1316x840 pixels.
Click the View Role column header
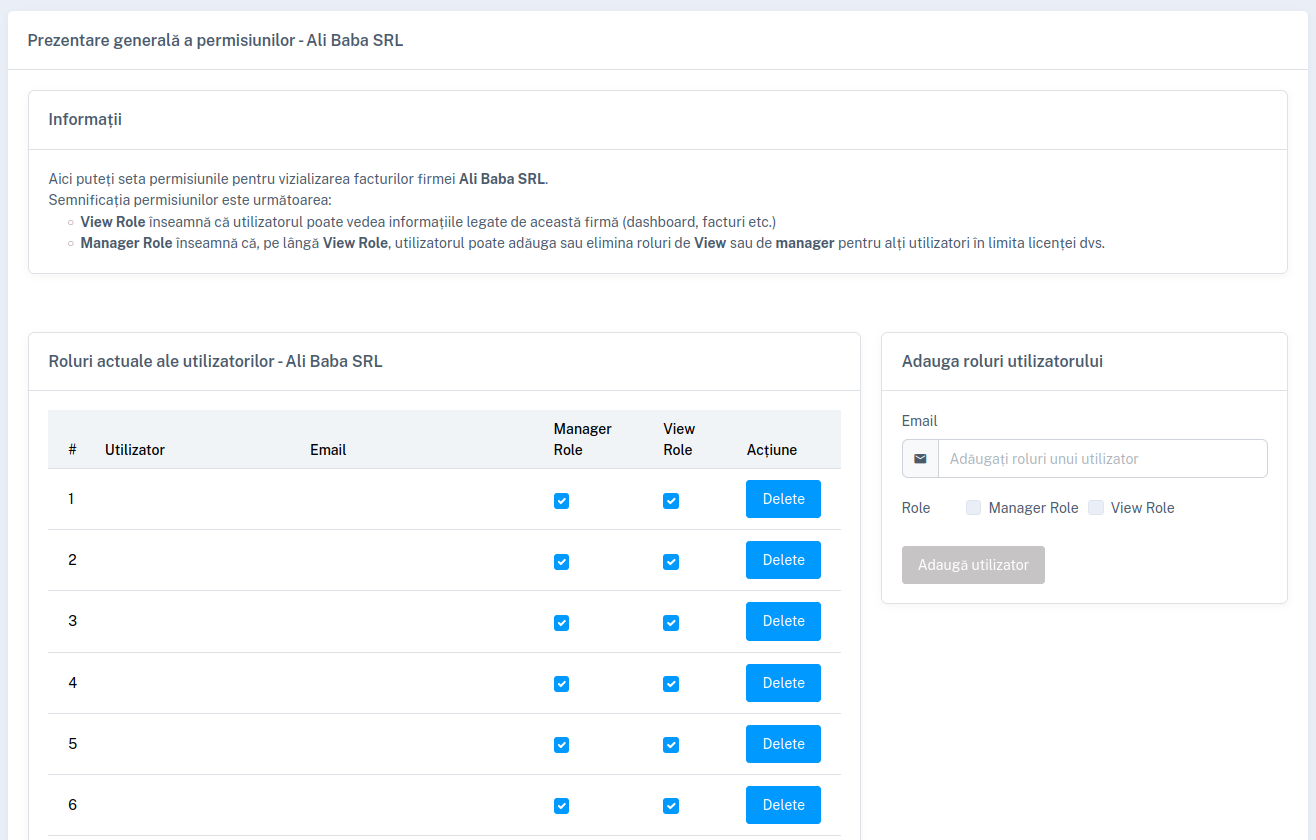(679, 439)
